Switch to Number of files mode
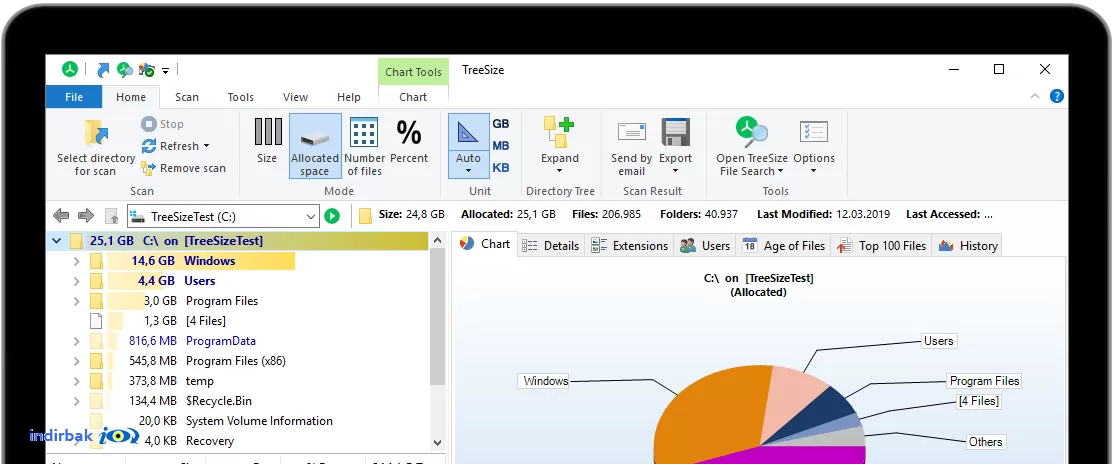This screenshot has width=1114, height=464. 364,146
